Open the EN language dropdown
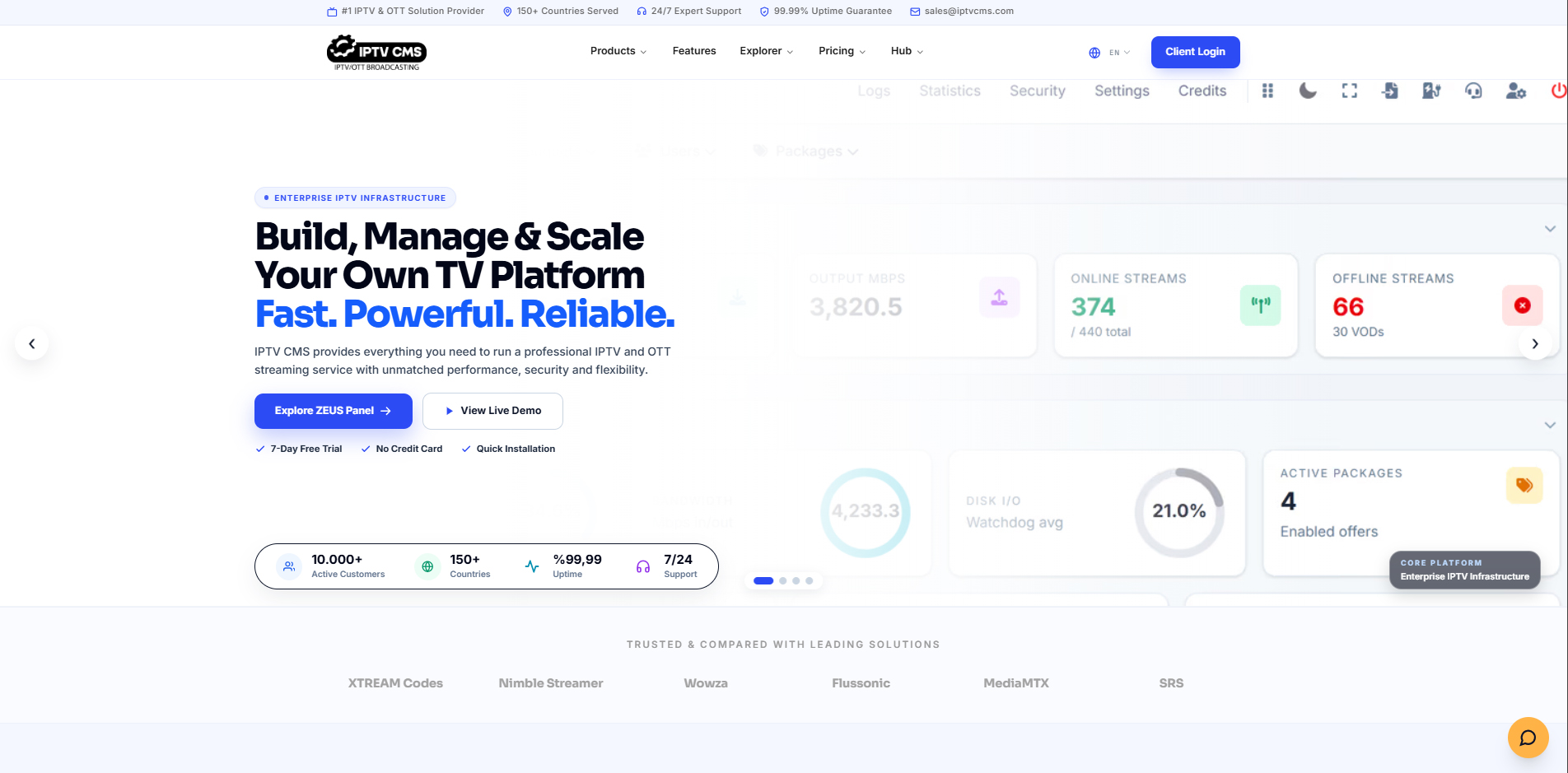This screenshot has height=773, width=1568. click(x=1119, y=53)
